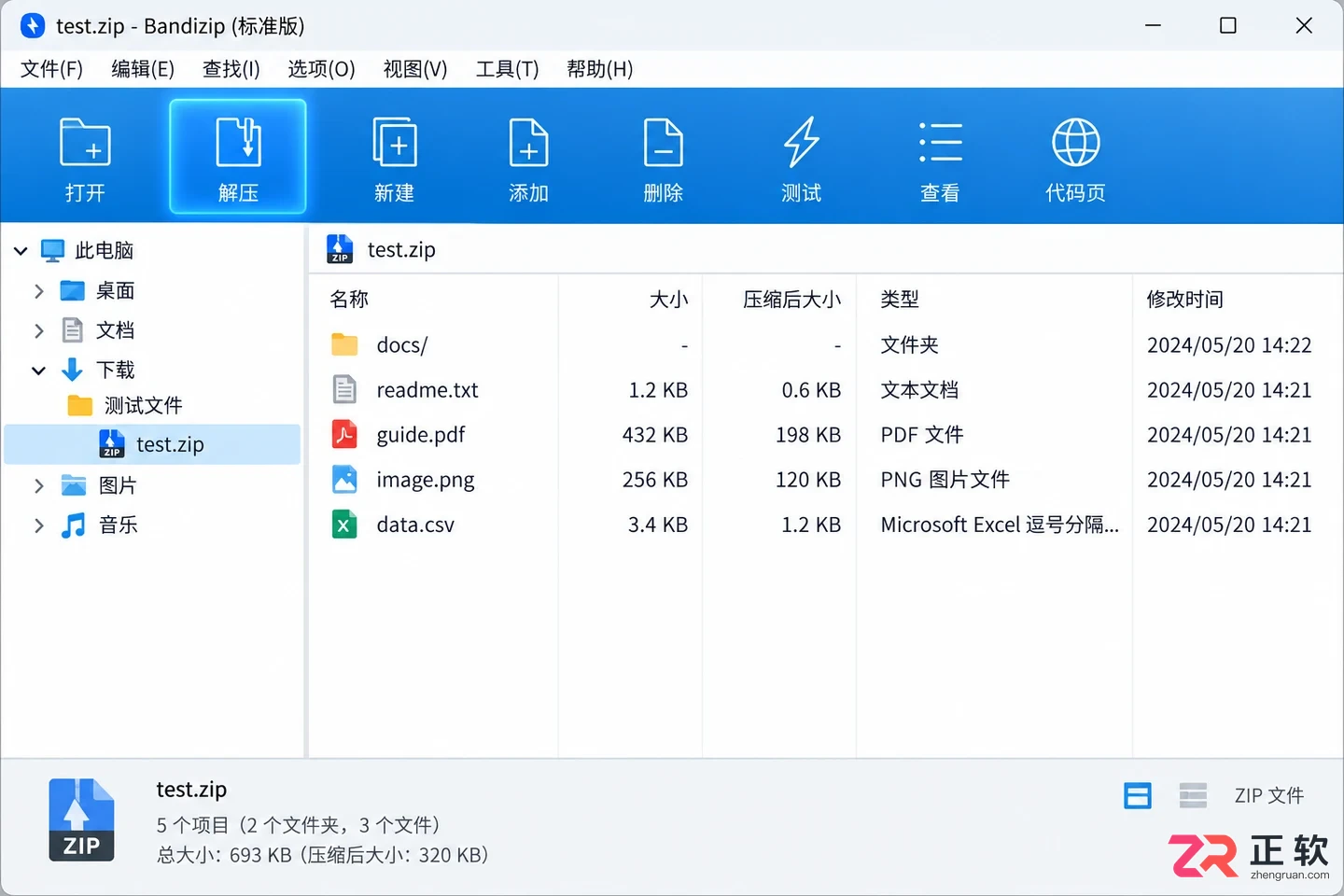Click the 添加 (Add) files icon

pyautogui.click(x=528, y=142)
